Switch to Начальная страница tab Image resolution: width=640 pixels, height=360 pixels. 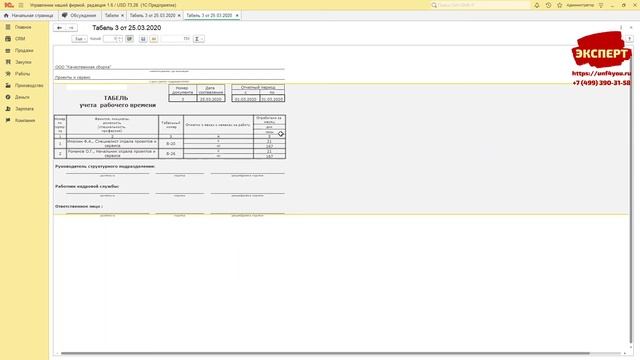(x=29, y=16)
